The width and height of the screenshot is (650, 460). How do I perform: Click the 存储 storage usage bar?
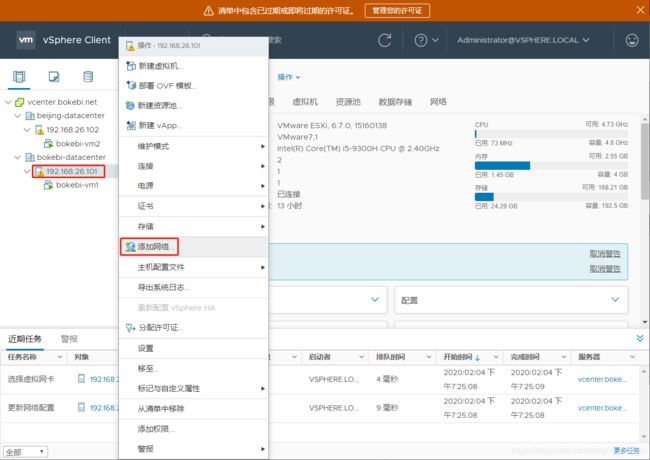tap(551, 197)
